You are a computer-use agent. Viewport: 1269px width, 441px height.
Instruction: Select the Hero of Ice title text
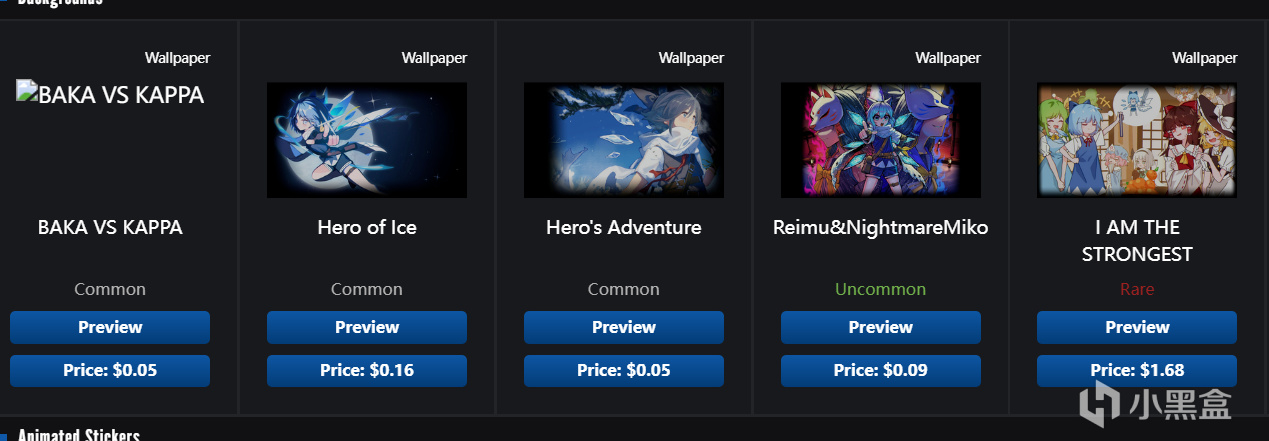tap(367, 228)
